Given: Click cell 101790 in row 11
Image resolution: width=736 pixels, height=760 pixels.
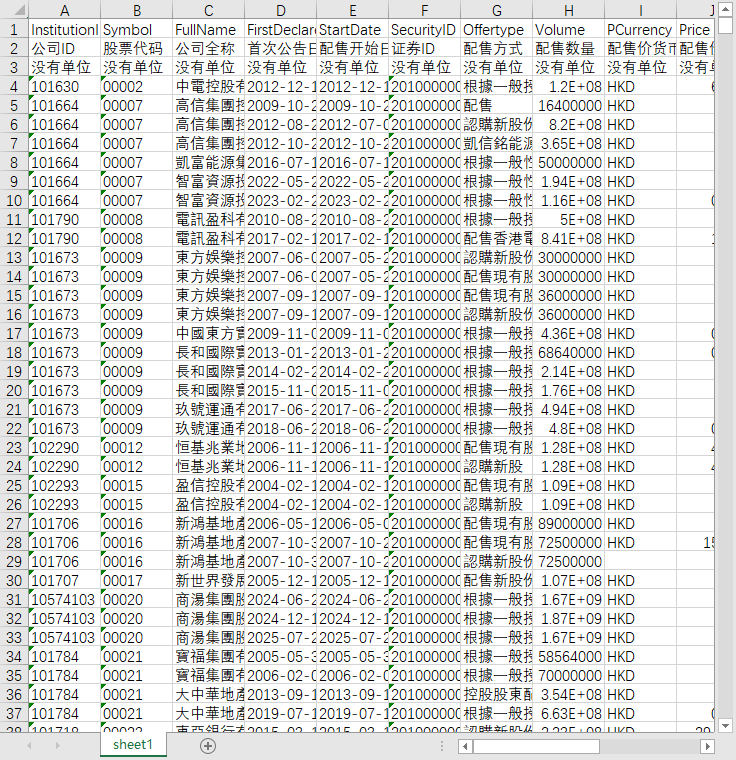Looking at the screenshot, I should click(x=64, y=220).
